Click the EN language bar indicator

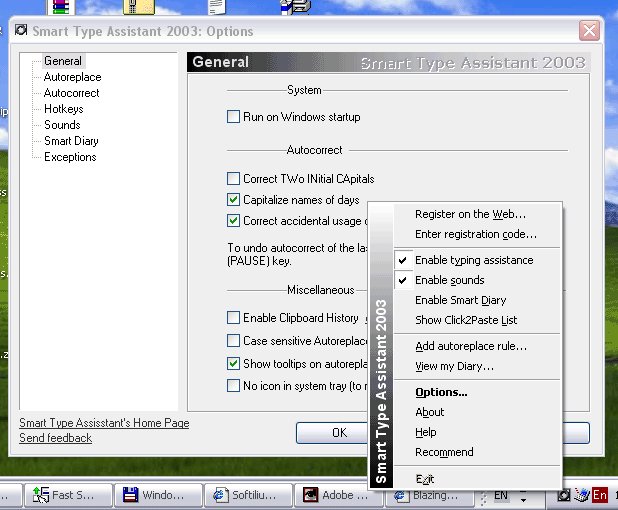501,495
